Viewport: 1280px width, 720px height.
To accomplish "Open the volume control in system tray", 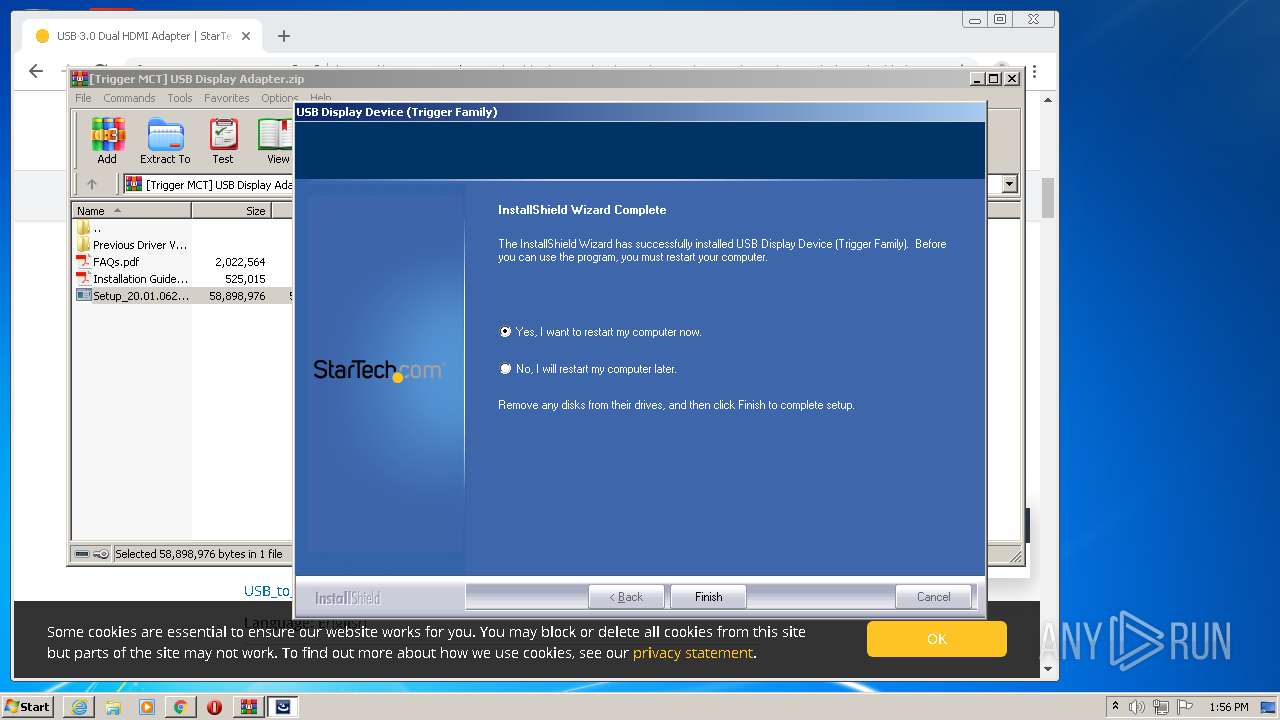I will point(1137,707).
